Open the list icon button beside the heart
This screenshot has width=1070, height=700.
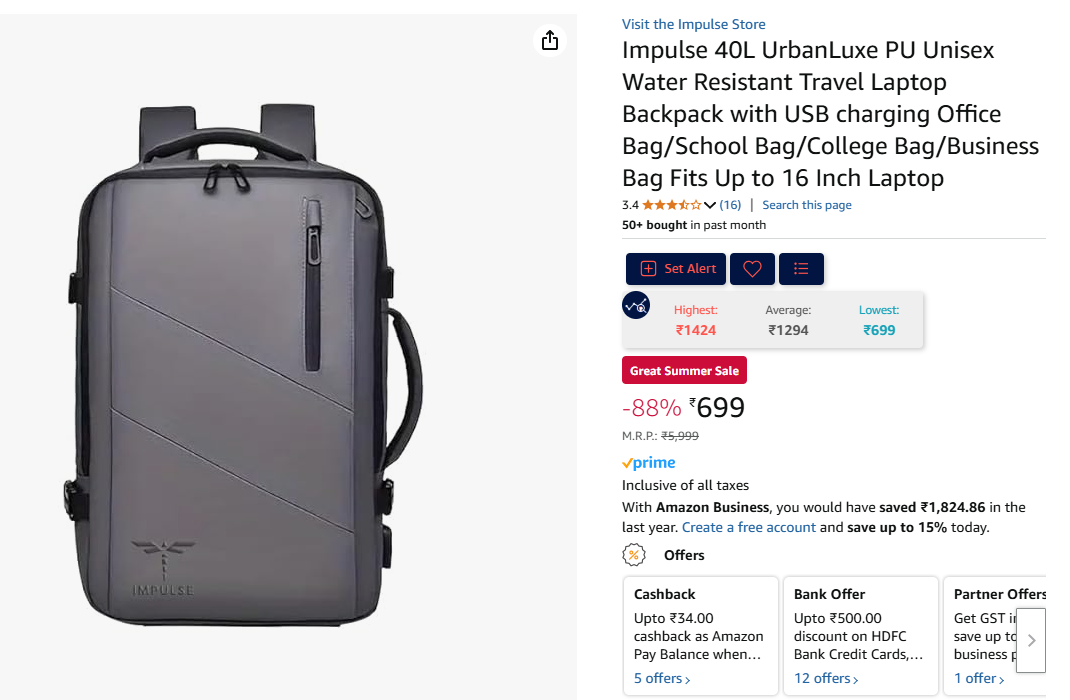801,269
